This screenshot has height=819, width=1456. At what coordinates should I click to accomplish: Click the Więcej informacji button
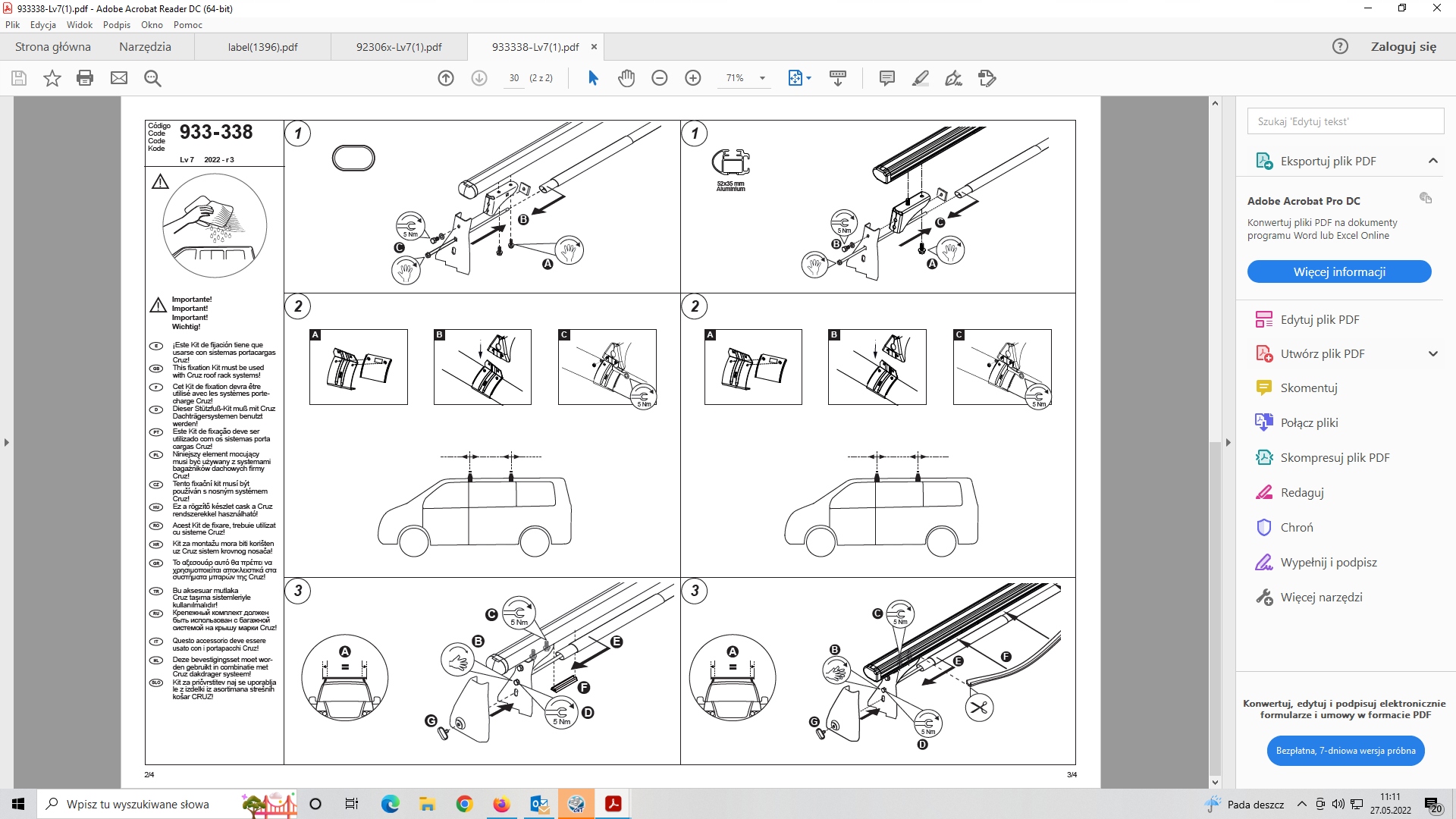click(x=1338, y=271)
